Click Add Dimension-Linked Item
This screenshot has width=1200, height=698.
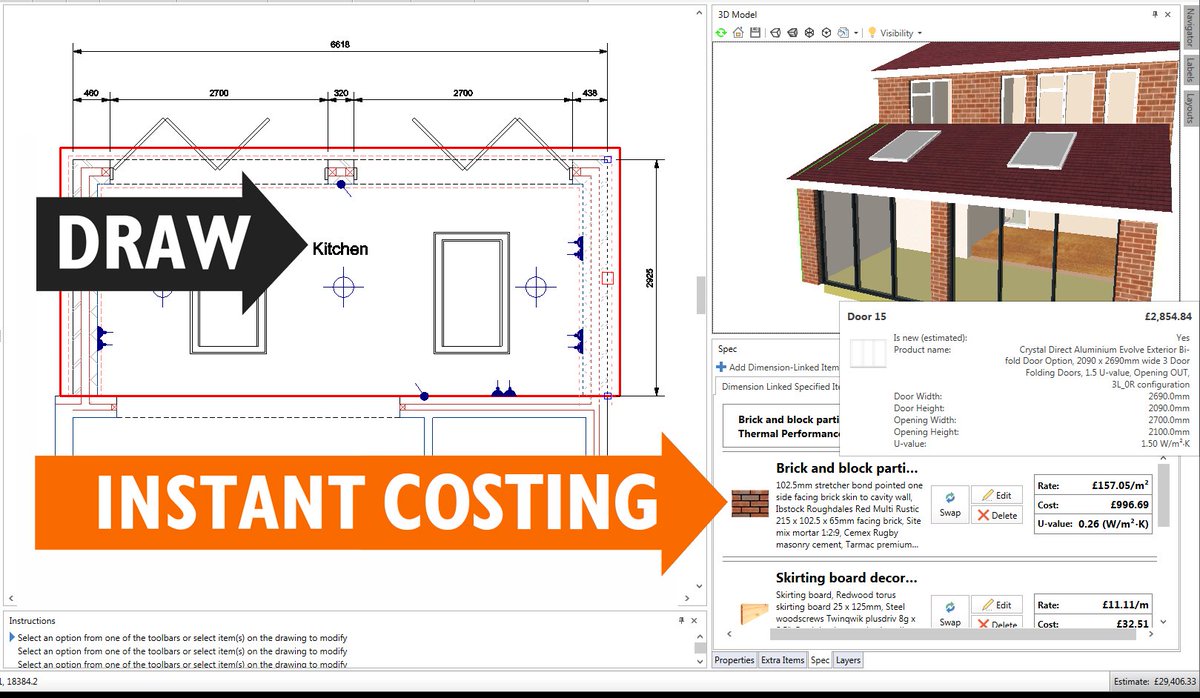(x=778, y=368)
